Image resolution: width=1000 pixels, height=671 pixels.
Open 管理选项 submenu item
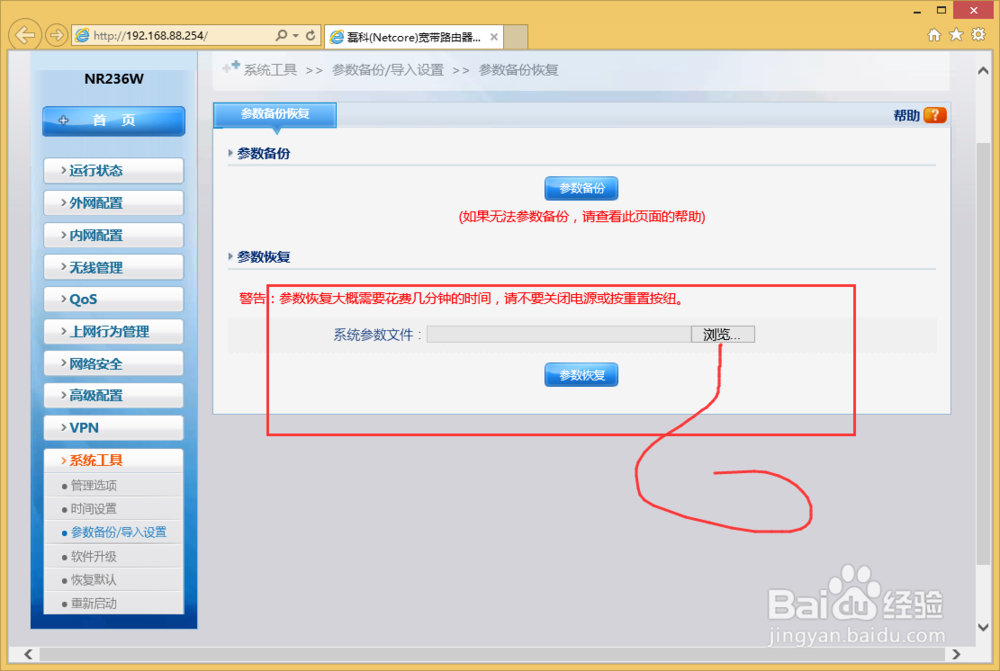click(94, 485)
